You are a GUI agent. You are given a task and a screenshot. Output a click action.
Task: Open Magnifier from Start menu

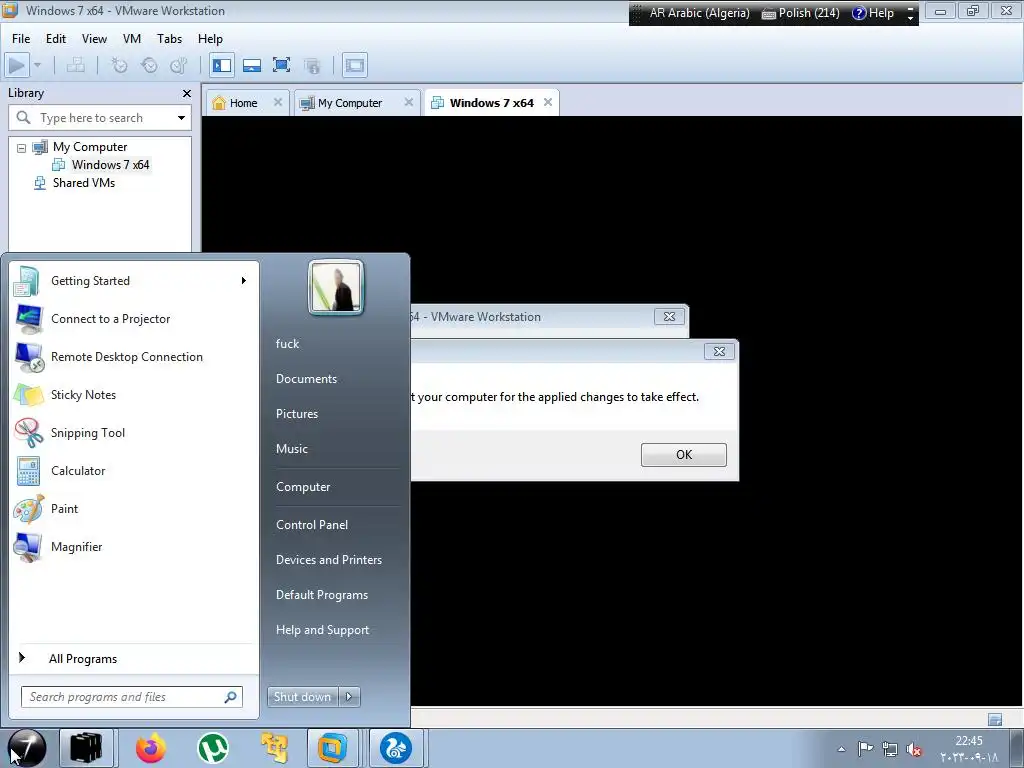(76, 547)
